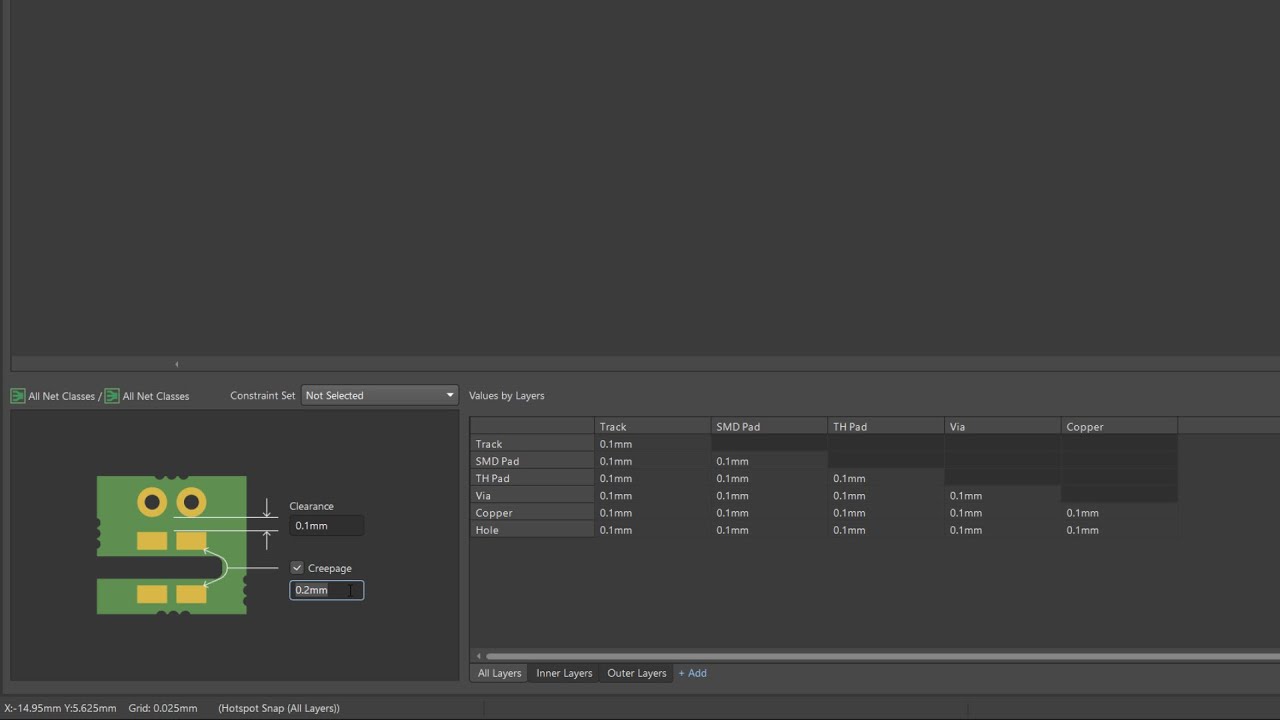Click the + Add layer link
This screenshot has width=1280, height=720.
693,673
